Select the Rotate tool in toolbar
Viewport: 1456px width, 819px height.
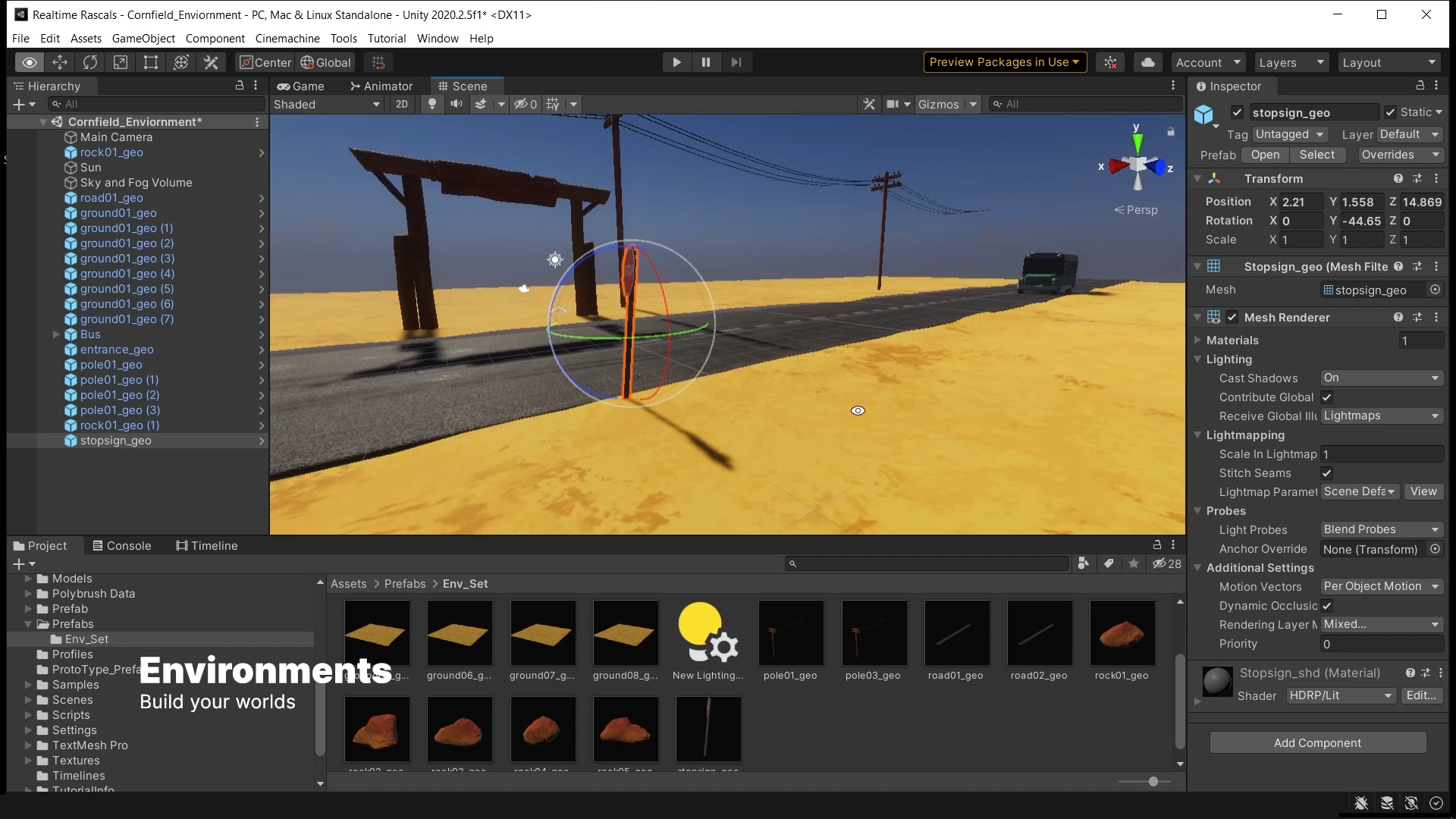[x=90, y=62]
